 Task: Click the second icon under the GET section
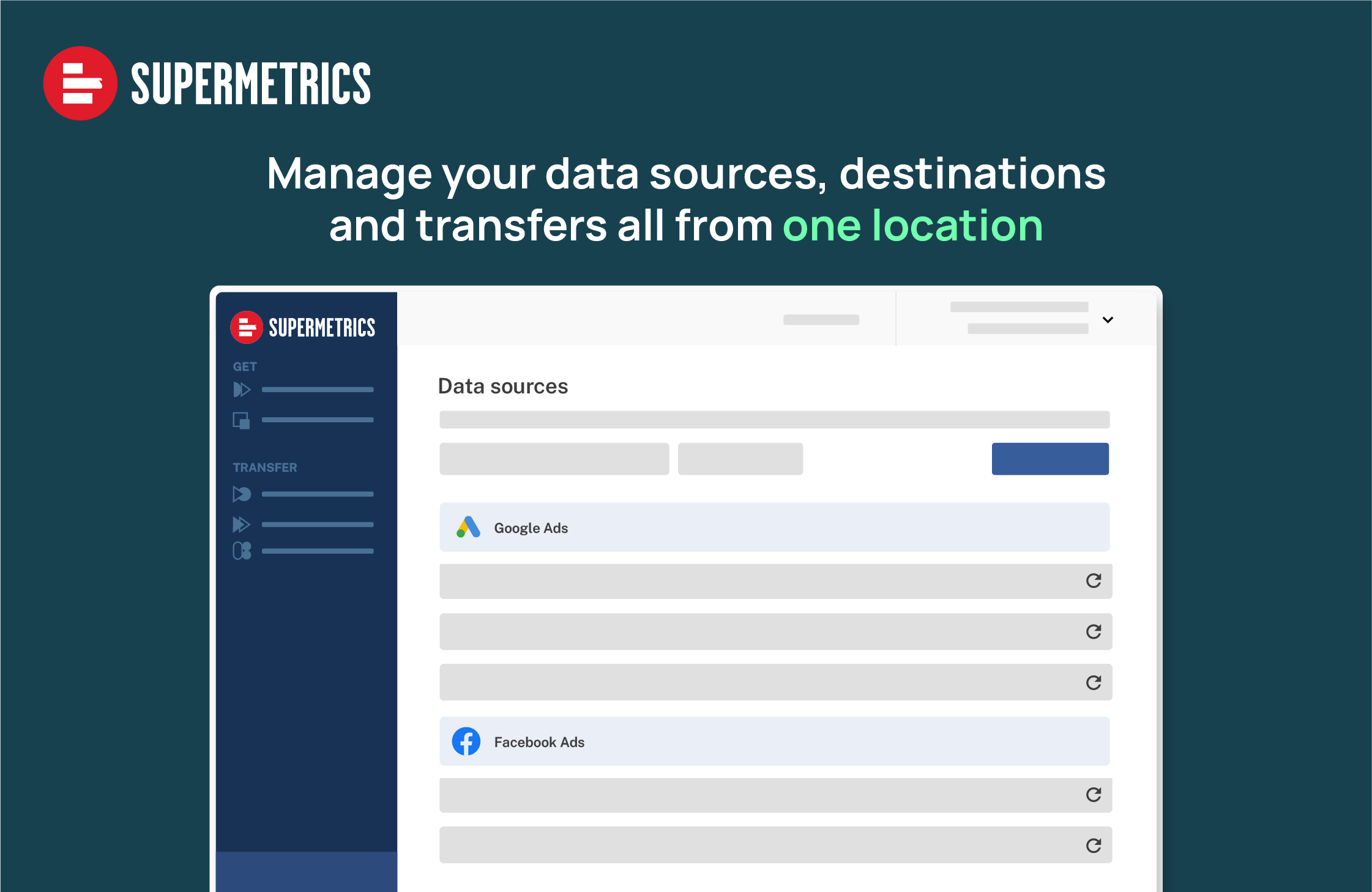tap(241, 420)
